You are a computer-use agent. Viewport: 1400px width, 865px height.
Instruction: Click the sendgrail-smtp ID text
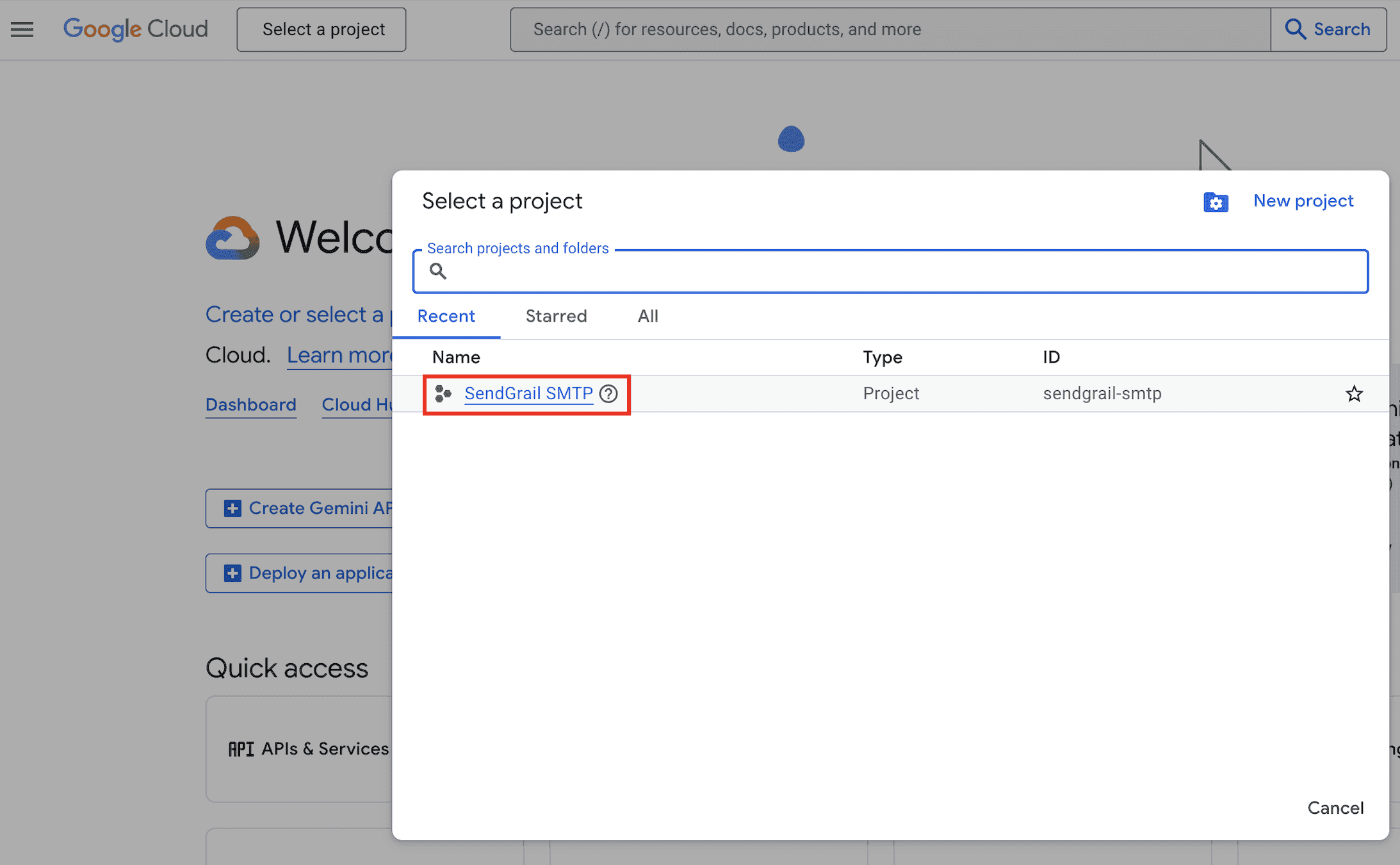(x=1102, y=393)
